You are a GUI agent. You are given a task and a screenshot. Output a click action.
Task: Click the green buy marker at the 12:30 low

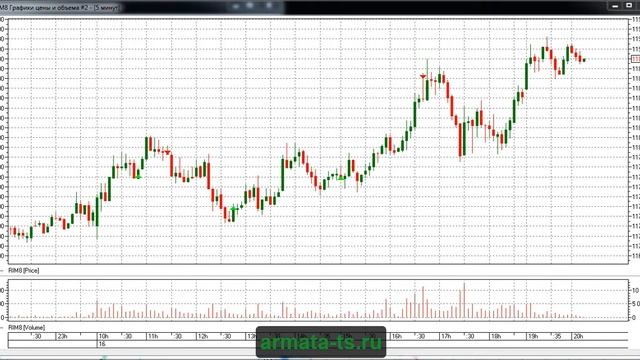233,209
